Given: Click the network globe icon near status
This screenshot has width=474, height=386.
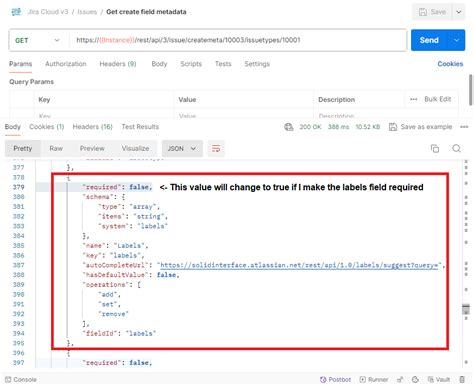Looking at the screenshot, I should 288,127.
